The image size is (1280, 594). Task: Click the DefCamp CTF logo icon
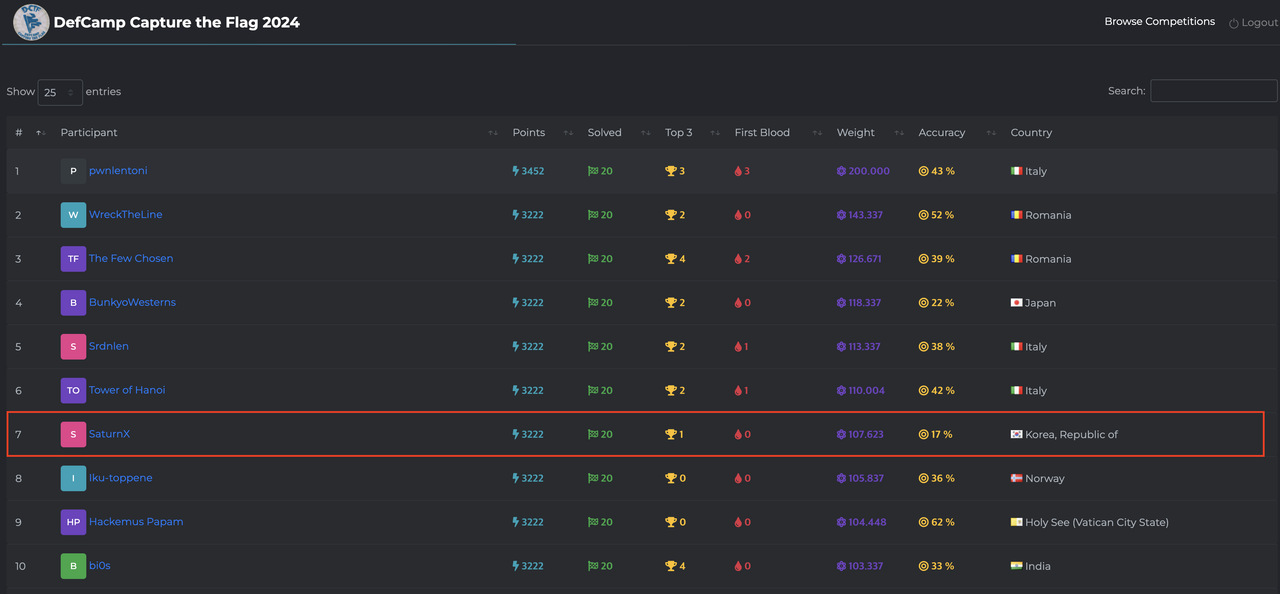point(31,22)
